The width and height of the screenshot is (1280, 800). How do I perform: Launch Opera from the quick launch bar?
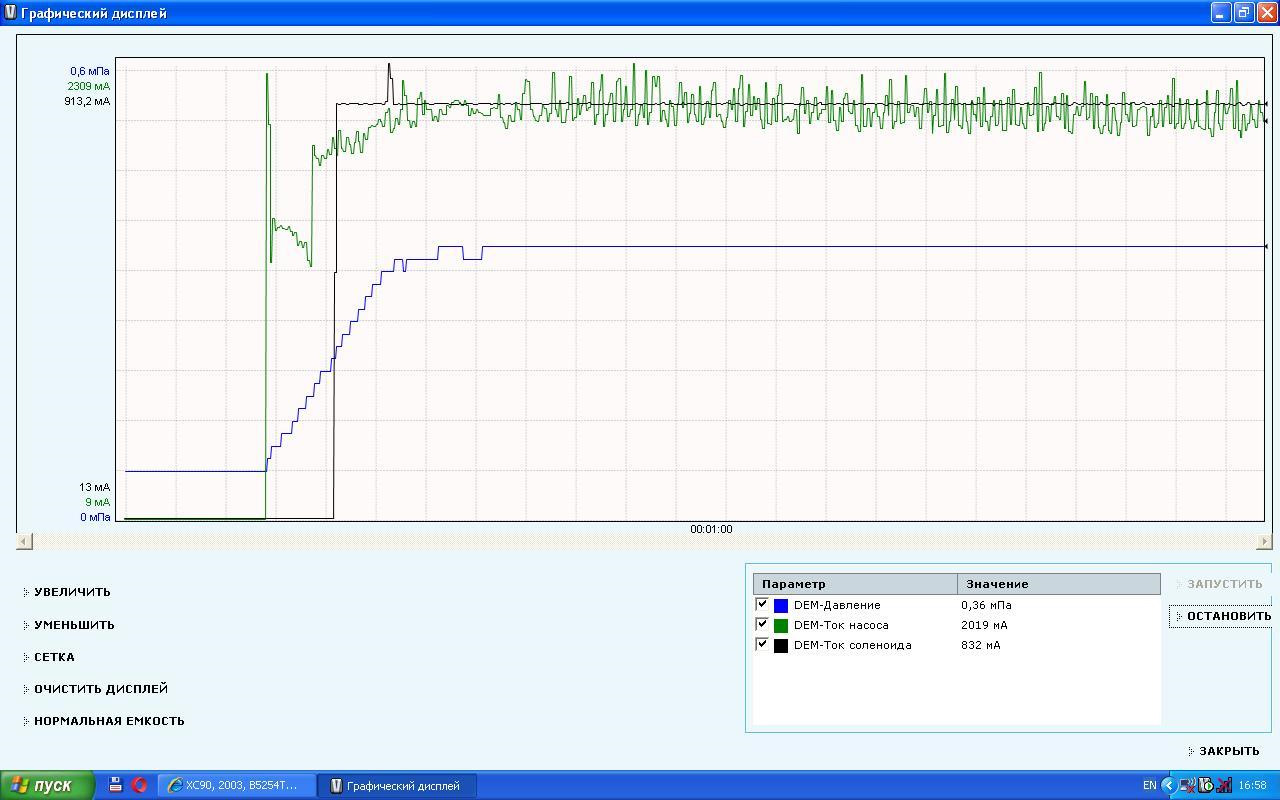coord(139,785)
